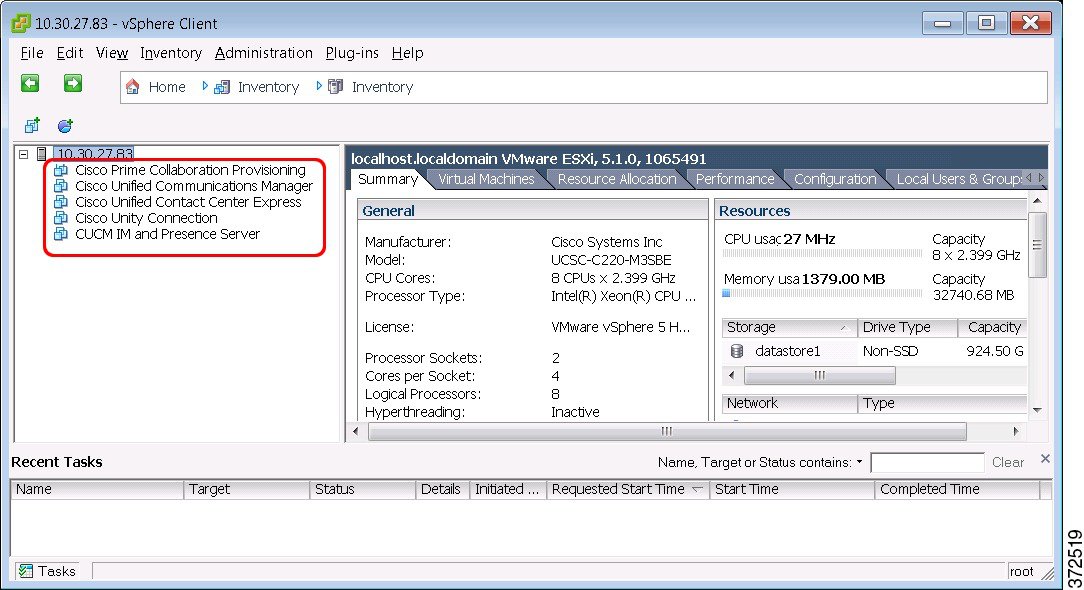The image size is (1084, 590).
Task: Switch to the Resource Allocation tab
Action: click(x=617, y=179)
